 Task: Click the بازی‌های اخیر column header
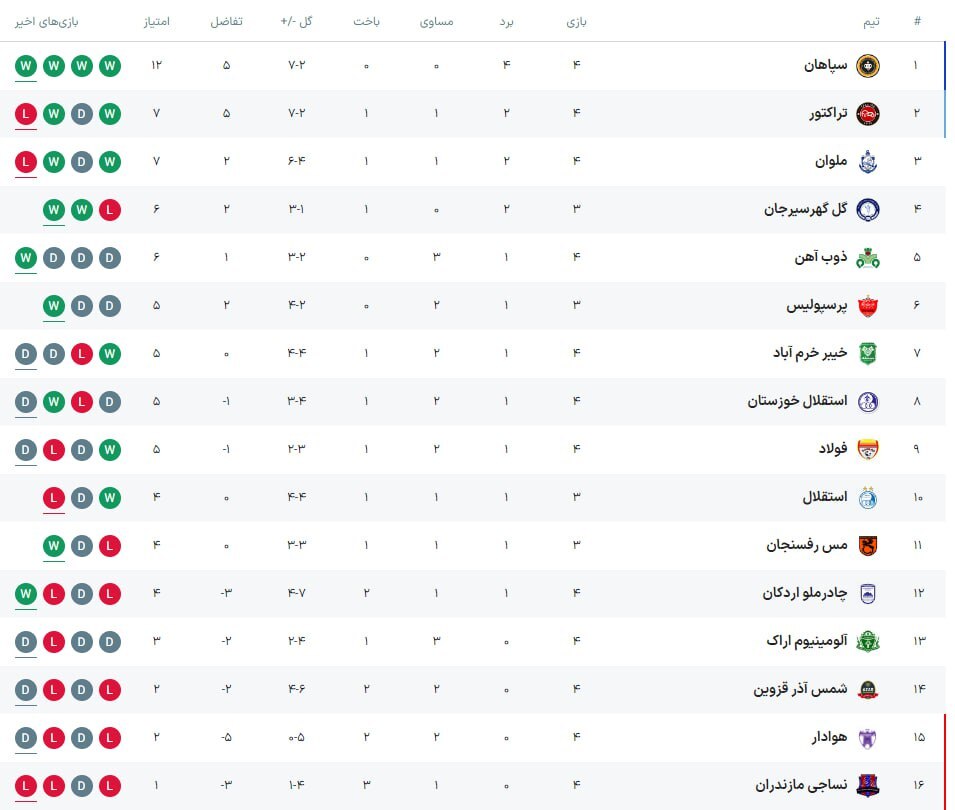(x=47, y=22)
